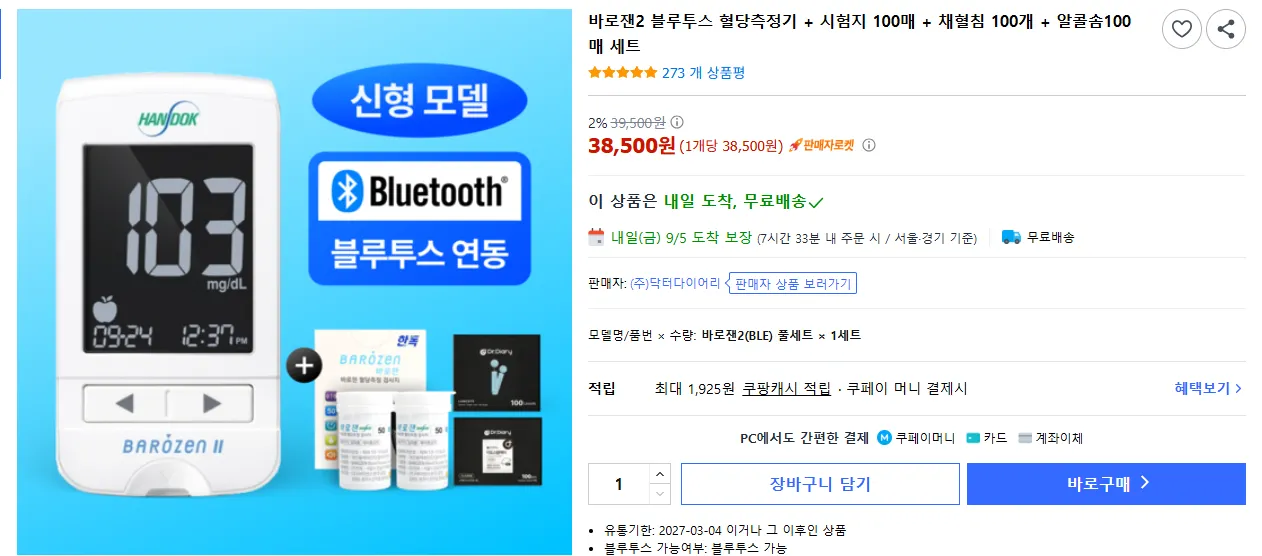Click the 카드 payment icon
Screen dimensions: 1262x556
pyautogui.click(x=973, y=437)
